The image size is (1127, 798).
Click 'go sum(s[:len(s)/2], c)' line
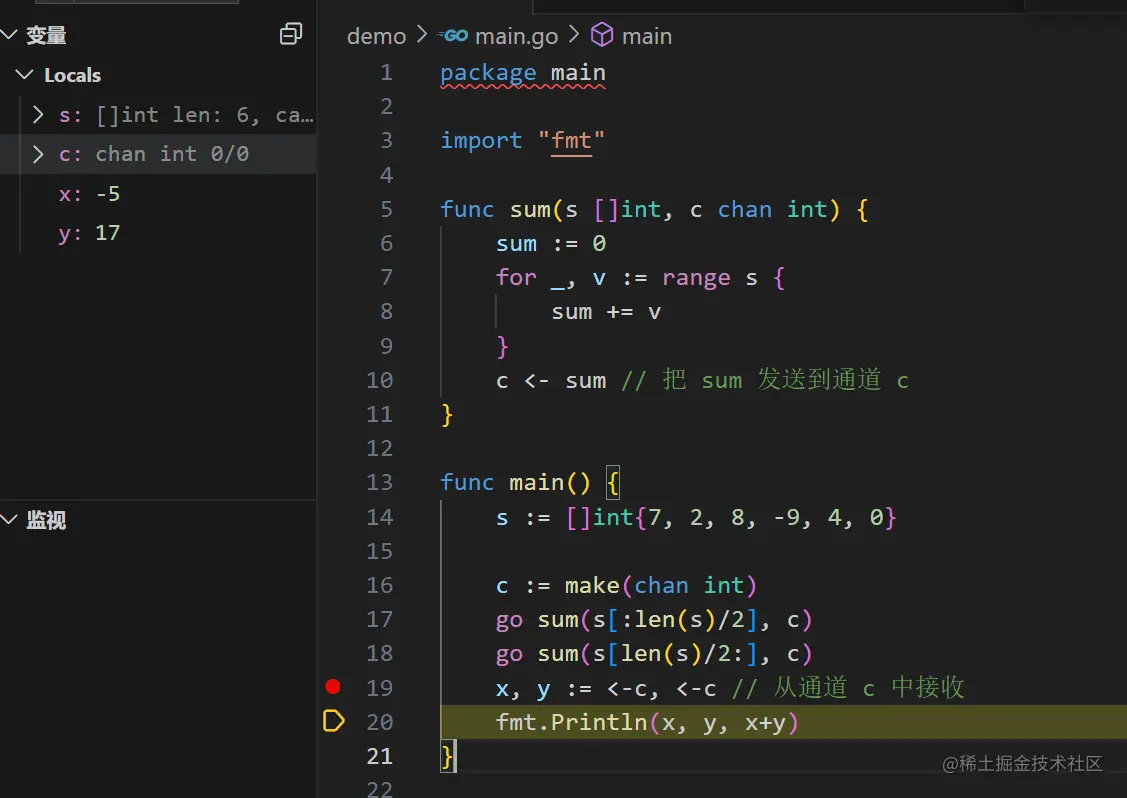[x=654, y=619]
